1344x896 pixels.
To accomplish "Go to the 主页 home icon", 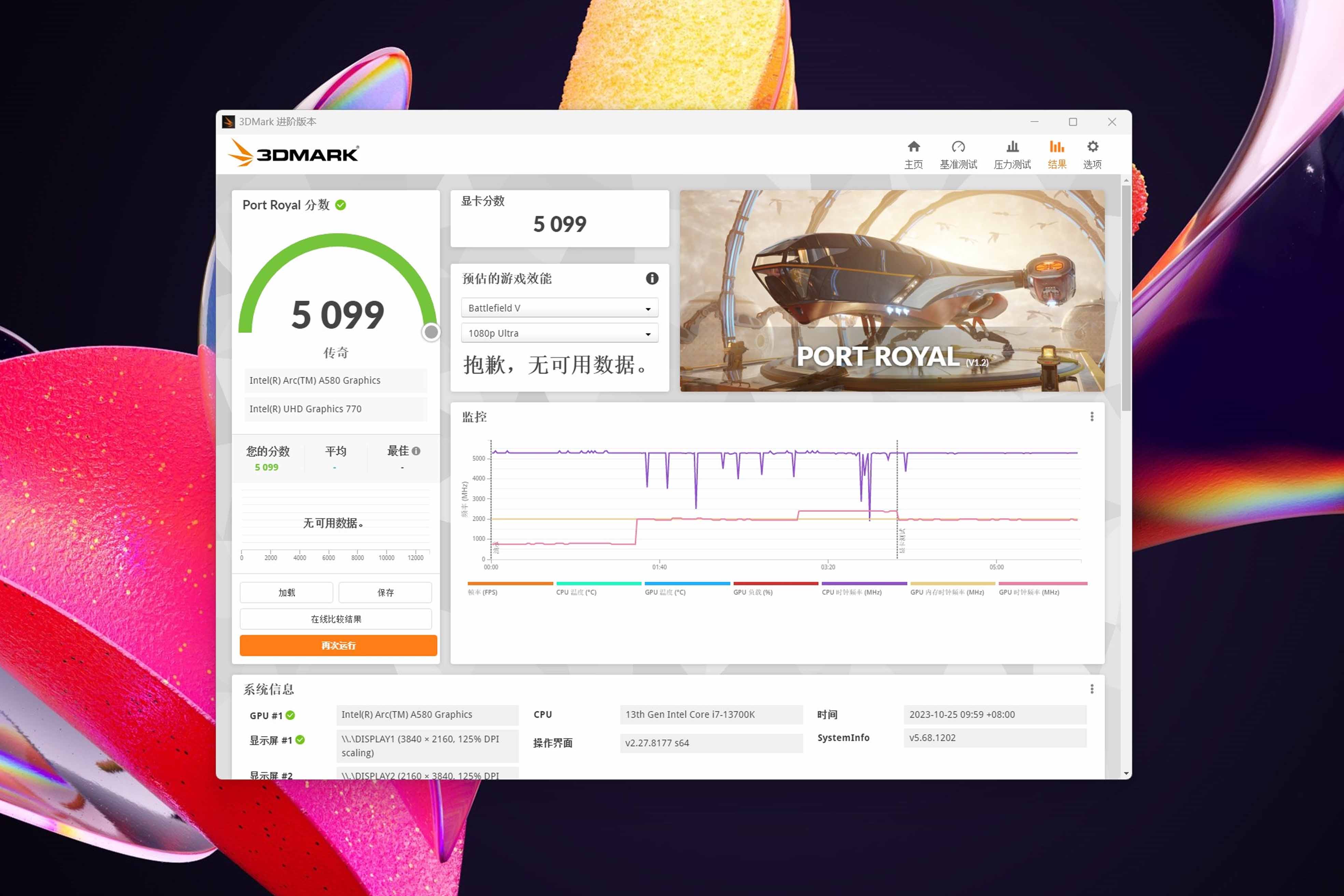I will tap(913, 155).
